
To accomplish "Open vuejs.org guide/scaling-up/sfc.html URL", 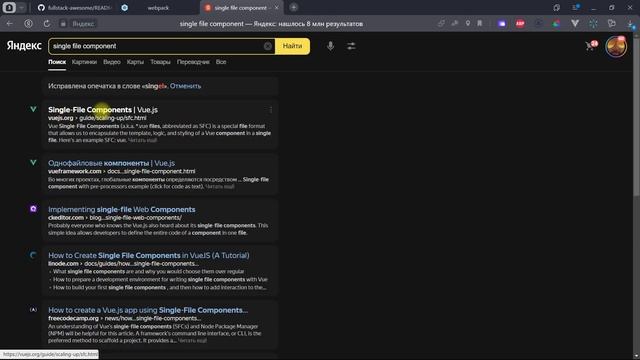I will coord(97,118).
